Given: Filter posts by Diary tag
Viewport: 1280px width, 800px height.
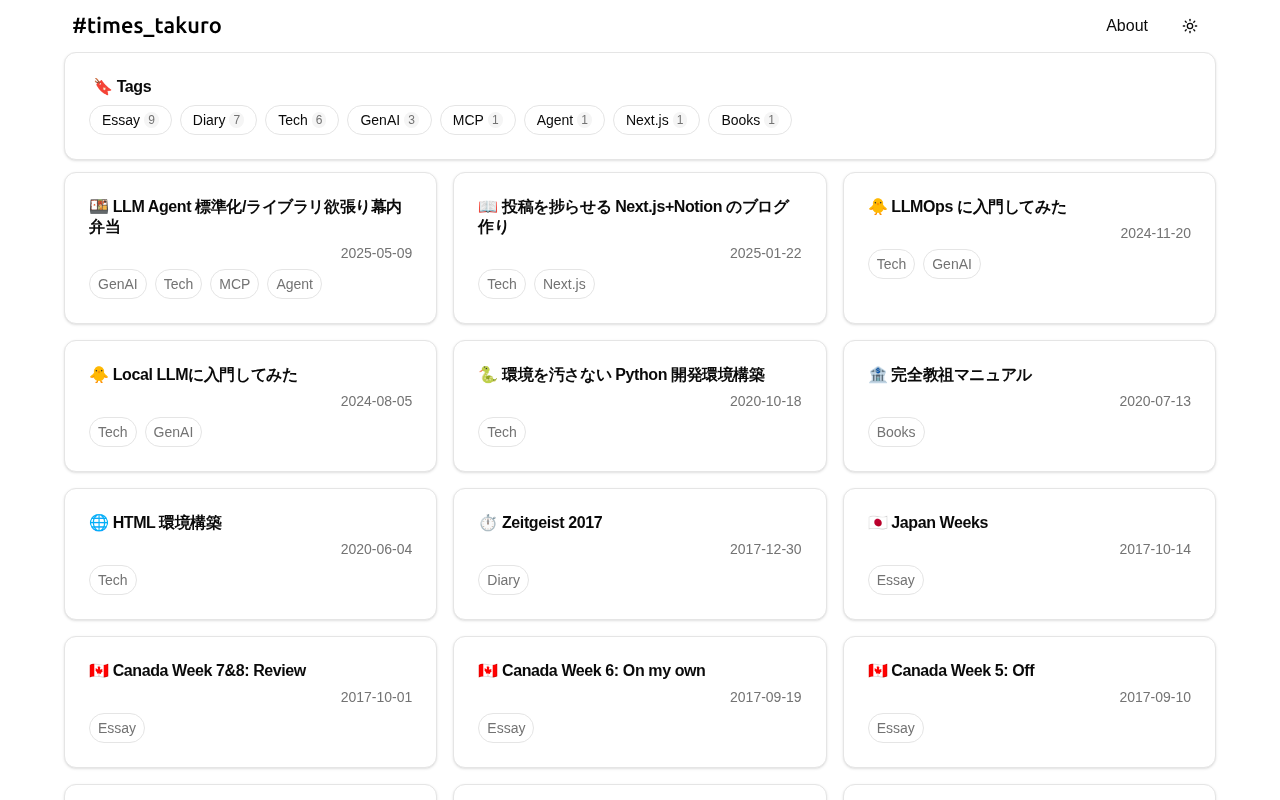Looking at the screenshot, I should point(218,120).
